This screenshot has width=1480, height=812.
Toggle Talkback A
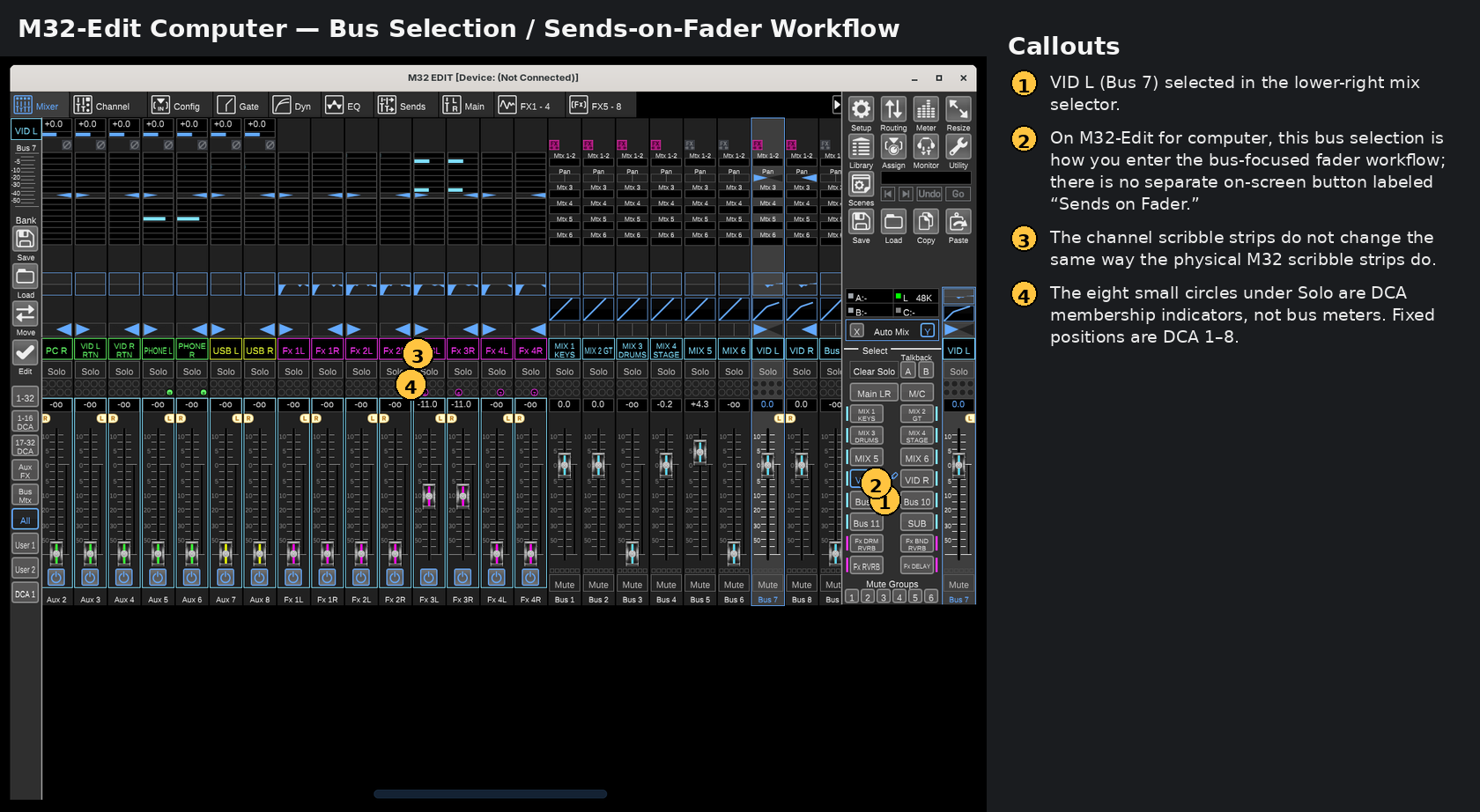coord(908,371)
